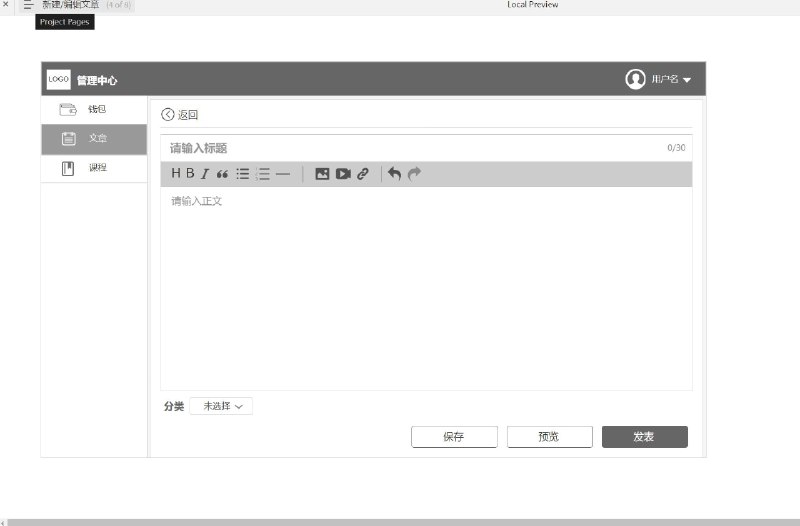The height and width of the screenshot is (526, 800).
Task: Click the 发表 publish button
Action: pyautogui.click(x=644, y=437)
